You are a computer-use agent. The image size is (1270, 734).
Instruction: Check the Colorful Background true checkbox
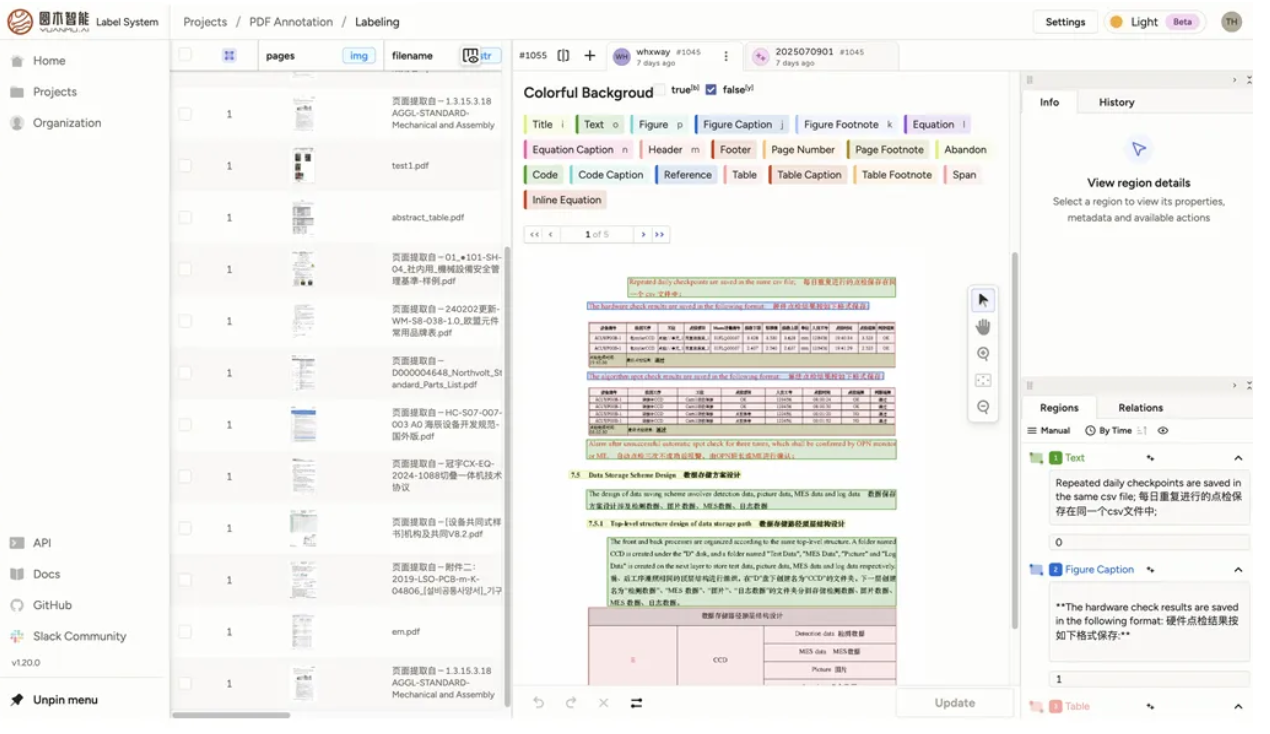pyautogui.click(x=660, y=90)
